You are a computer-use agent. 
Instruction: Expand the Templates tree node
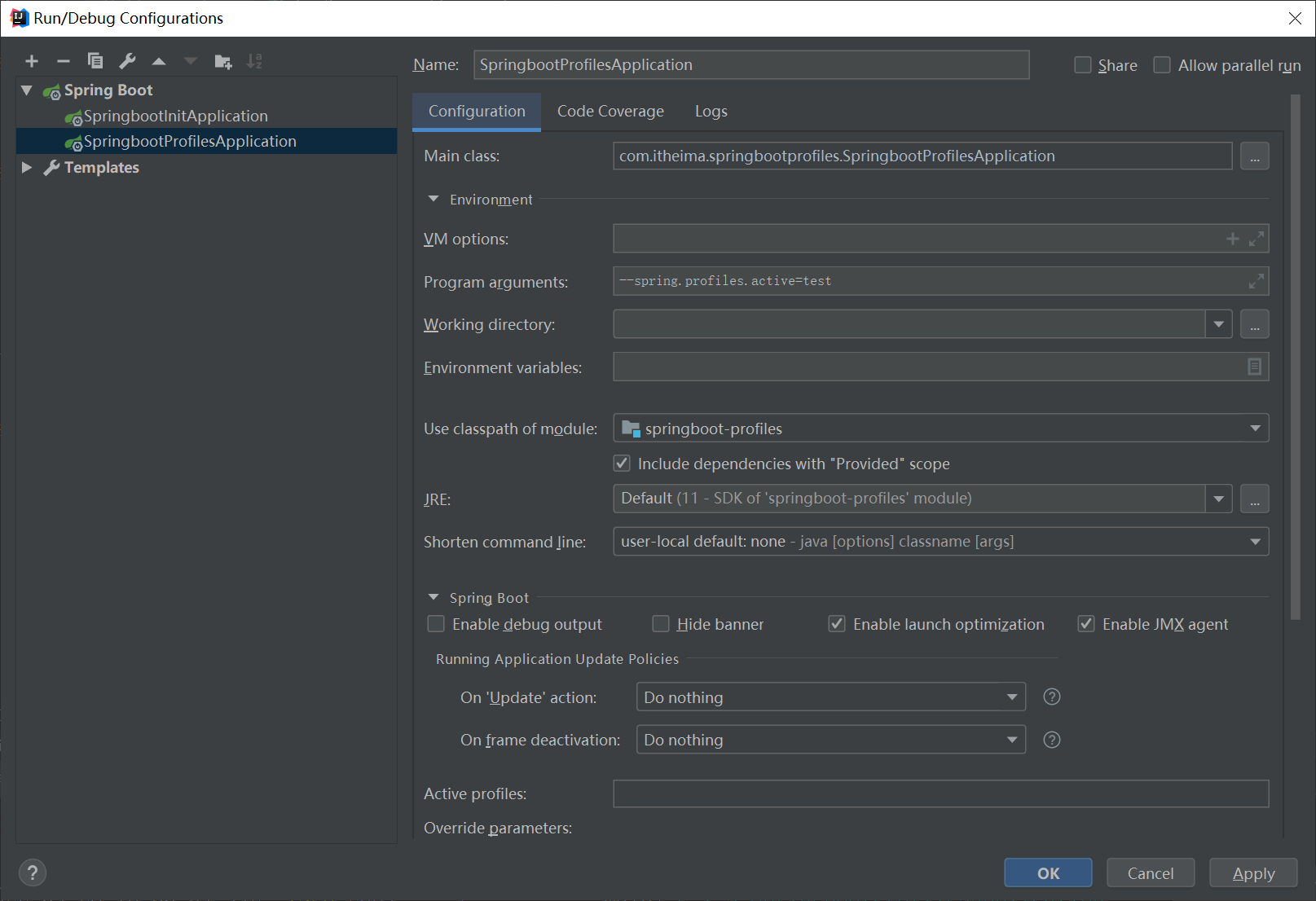(x=27, y=167)
